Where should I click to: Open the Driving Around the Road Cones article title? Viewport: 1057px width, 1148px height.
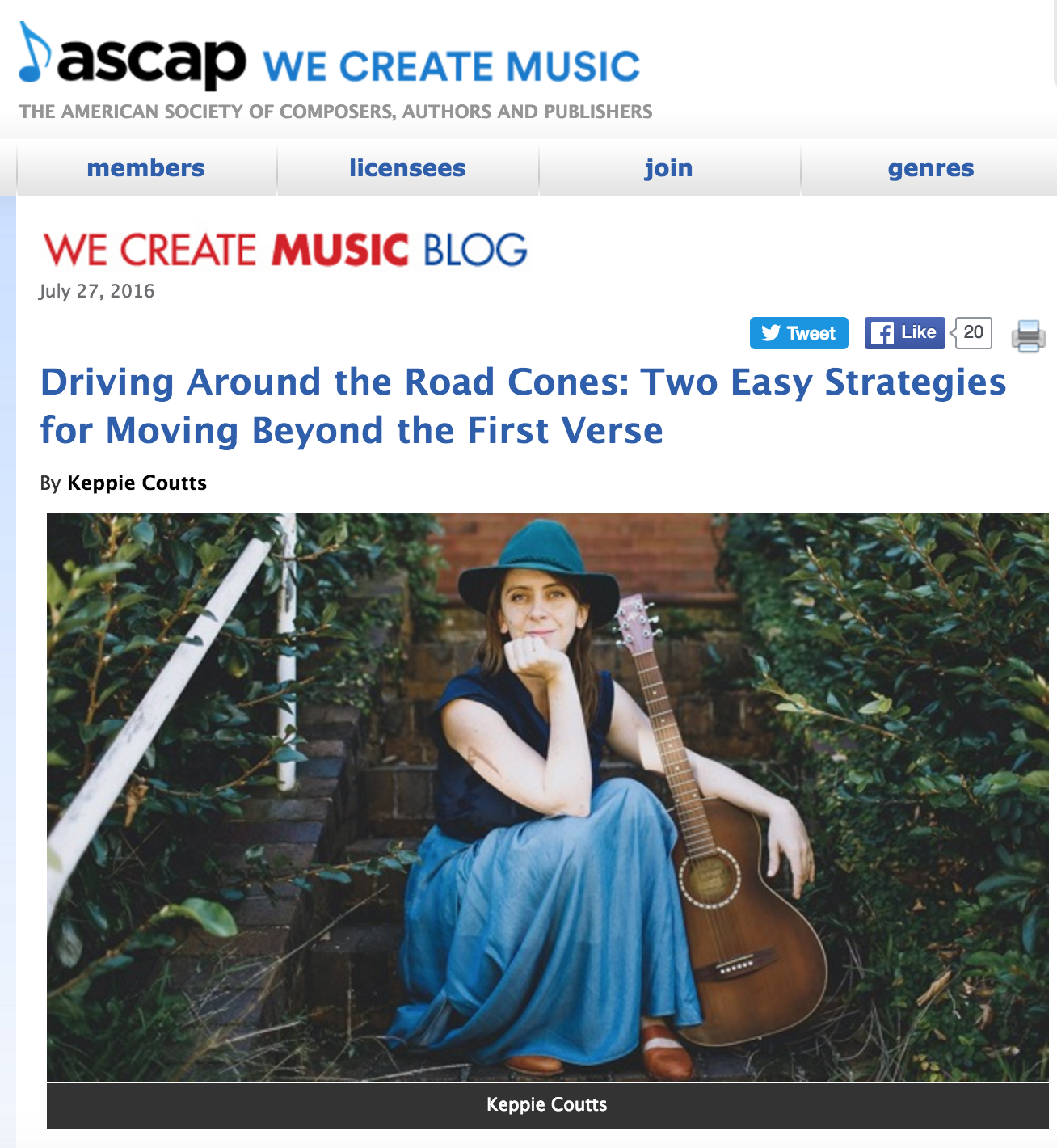(524, 406)
